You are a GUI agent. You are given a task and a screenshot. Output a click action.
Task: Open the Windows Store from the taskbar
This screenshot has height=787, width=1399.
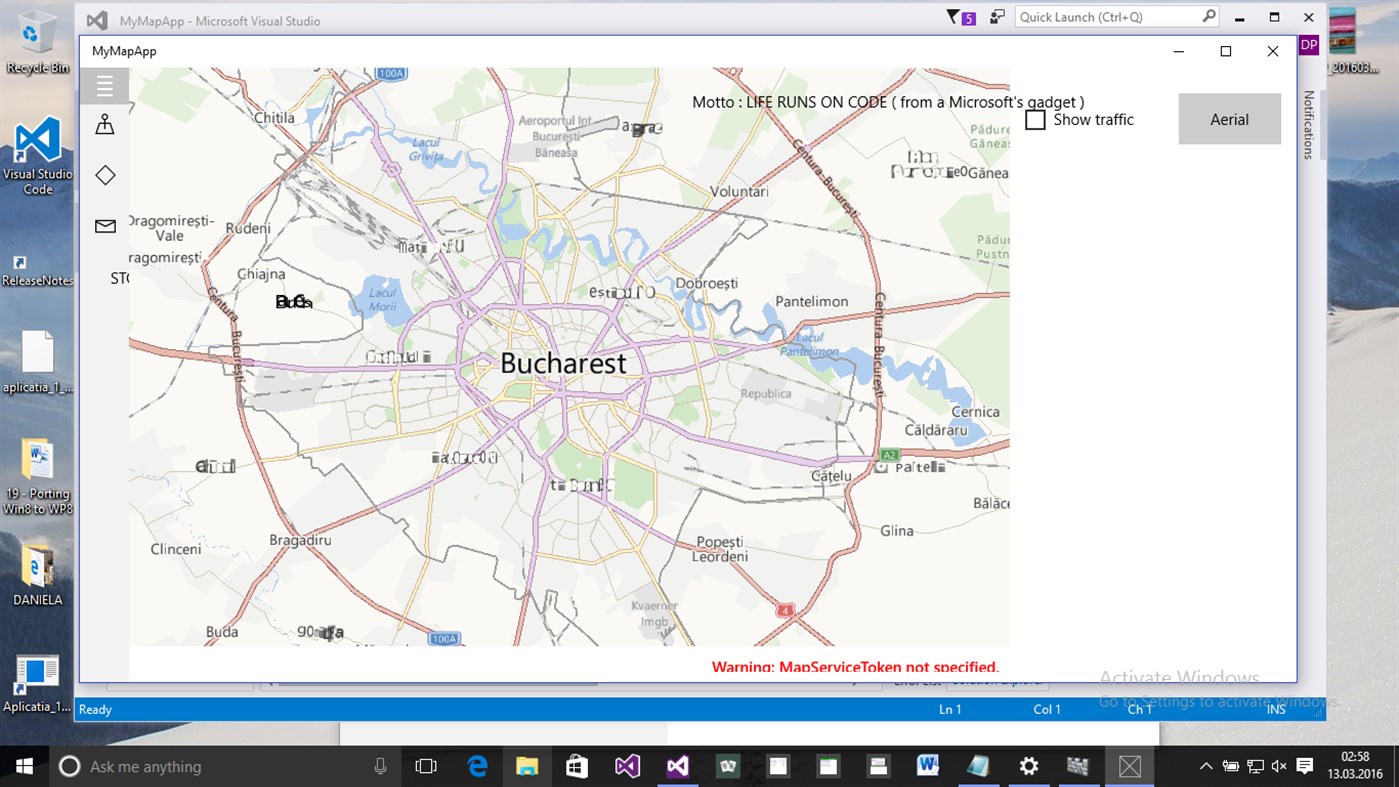[x=577, y=766]
